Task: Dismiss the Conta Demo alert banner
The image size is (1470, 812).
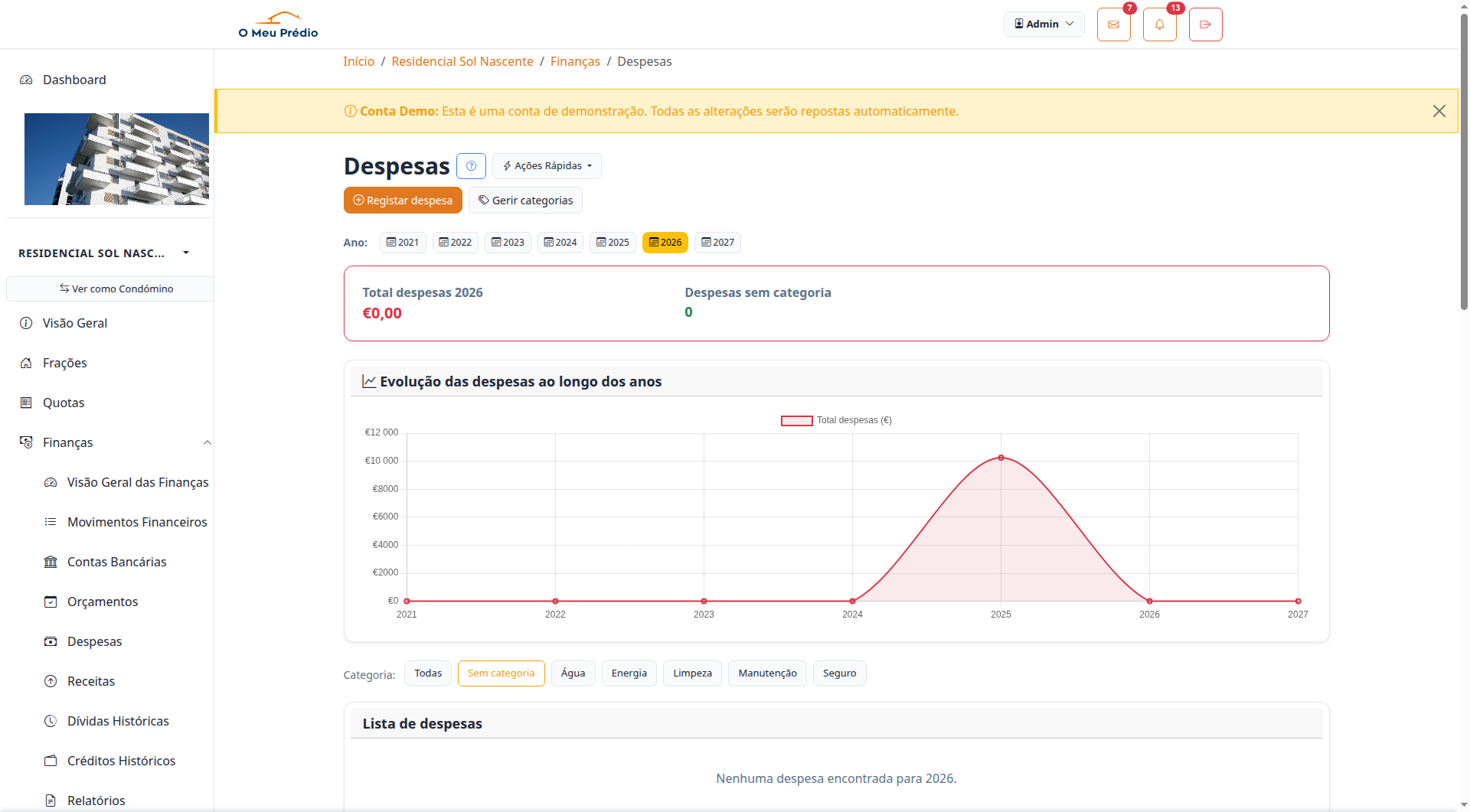Action: [x=1439, y=111]
